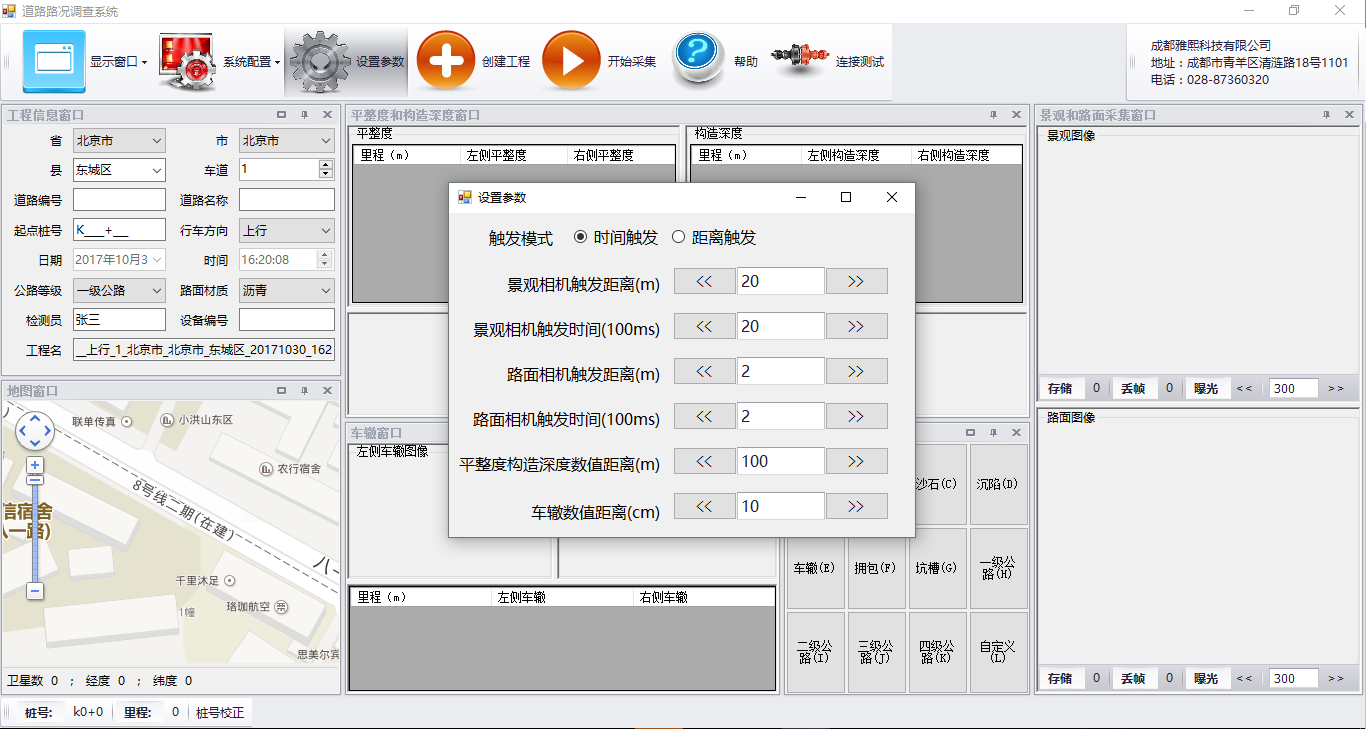This screenshot has height=729, width=1366.
Task: Click the 沉陷(D) defect button
Action: pyautogui.click(x=998, y=484)
